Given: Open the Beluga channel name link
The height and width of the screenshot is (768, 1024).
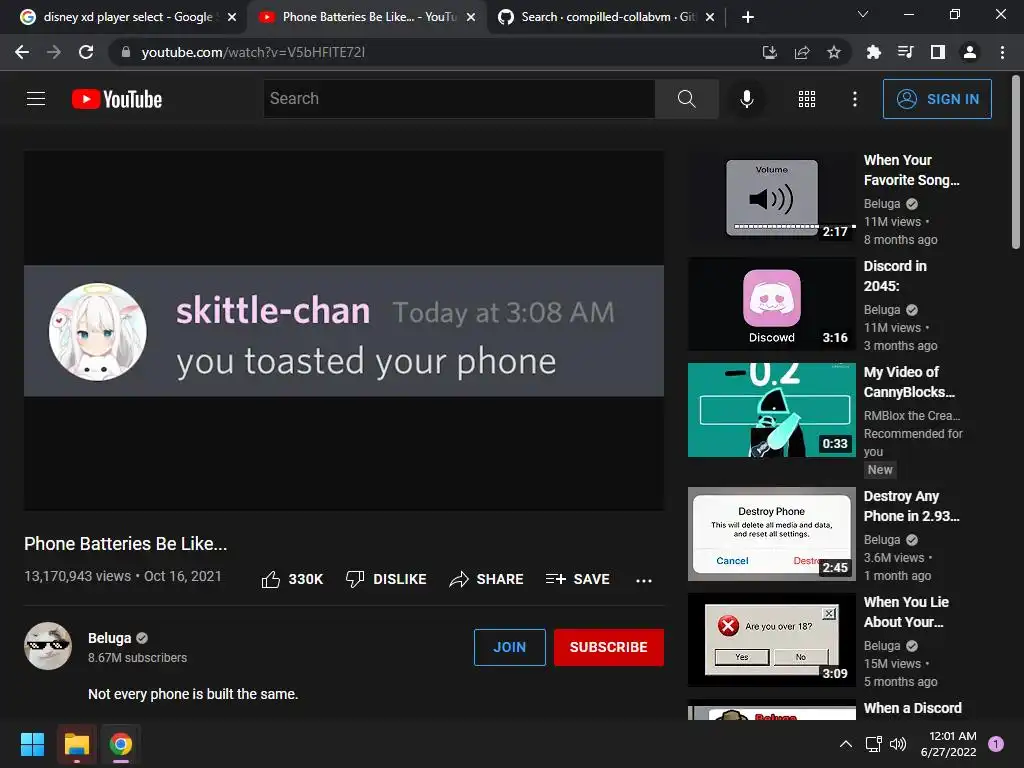Looking at the screenshot, I should coord(110,638).
